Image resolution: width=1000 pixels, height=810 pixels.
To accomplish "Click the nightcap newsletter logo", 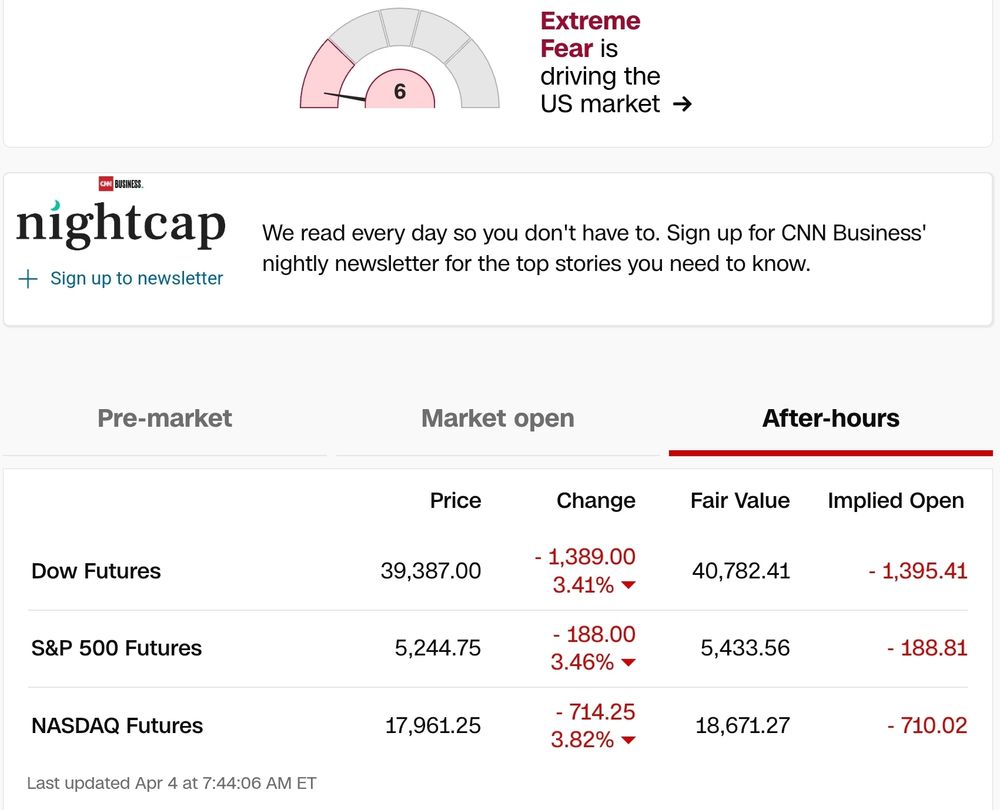I will tap(121, 225).
